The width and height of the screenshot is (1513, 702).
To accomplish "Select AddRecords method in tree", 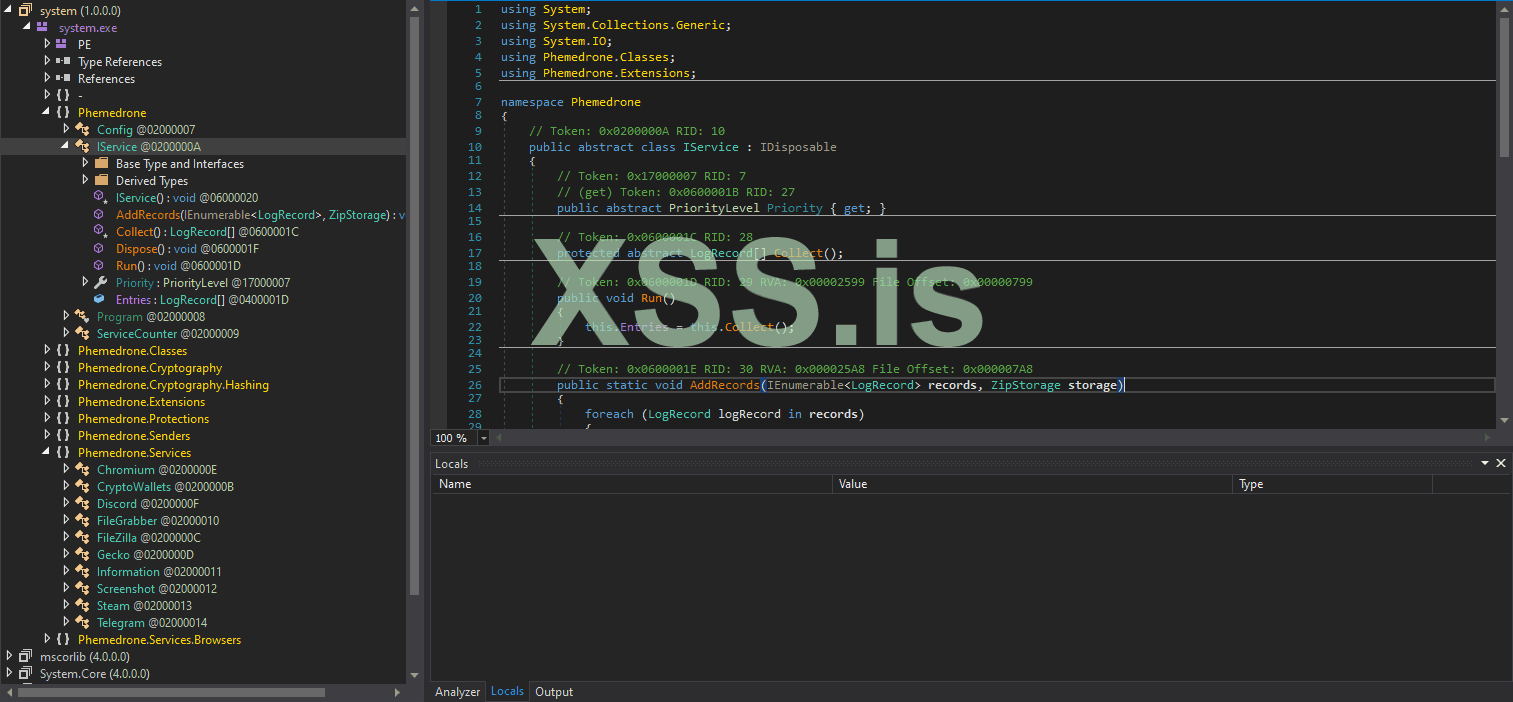I will coord(147,215).
